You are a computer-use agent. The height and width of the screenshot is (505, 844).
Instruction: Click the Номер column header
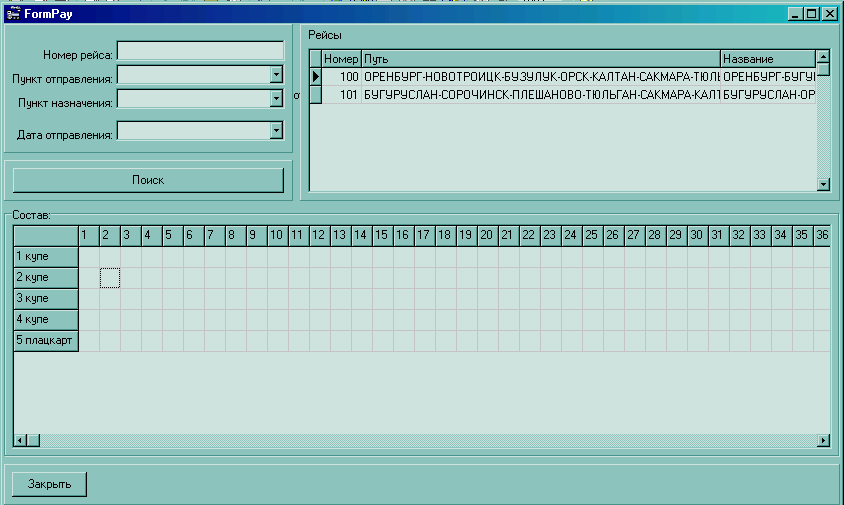click(x=341, y=59)
